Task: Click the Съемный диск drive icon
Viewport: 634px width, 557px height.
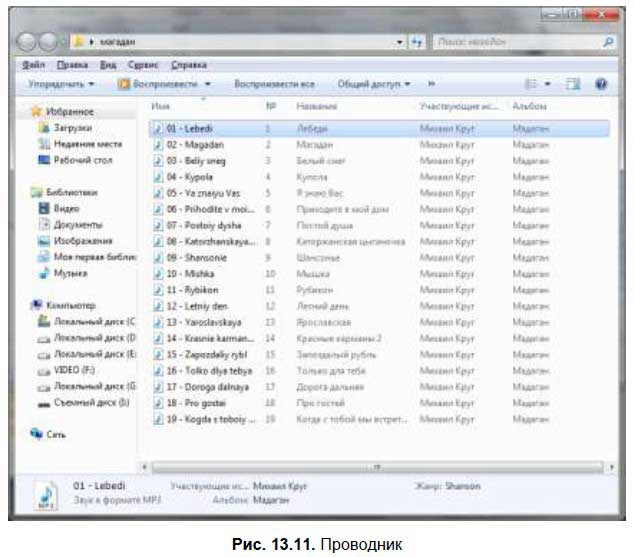Action: (44, 403)
